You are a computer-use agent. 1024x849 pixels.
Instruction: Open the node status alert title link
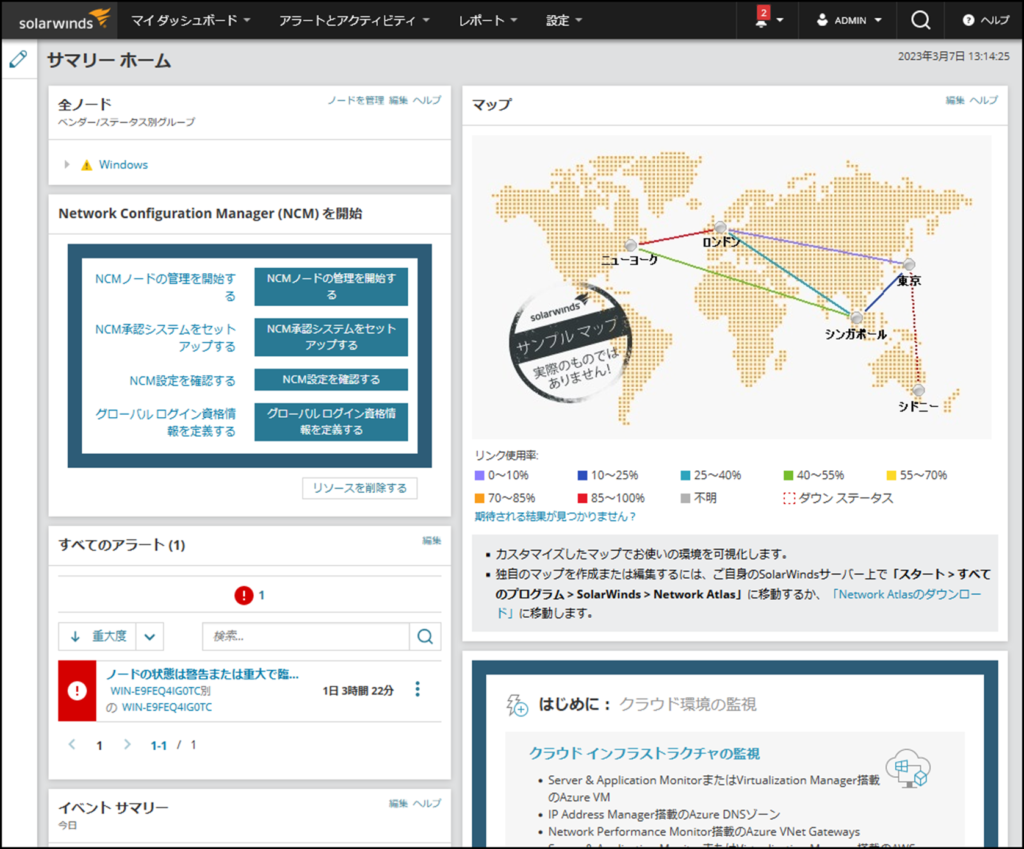point(202,674)
